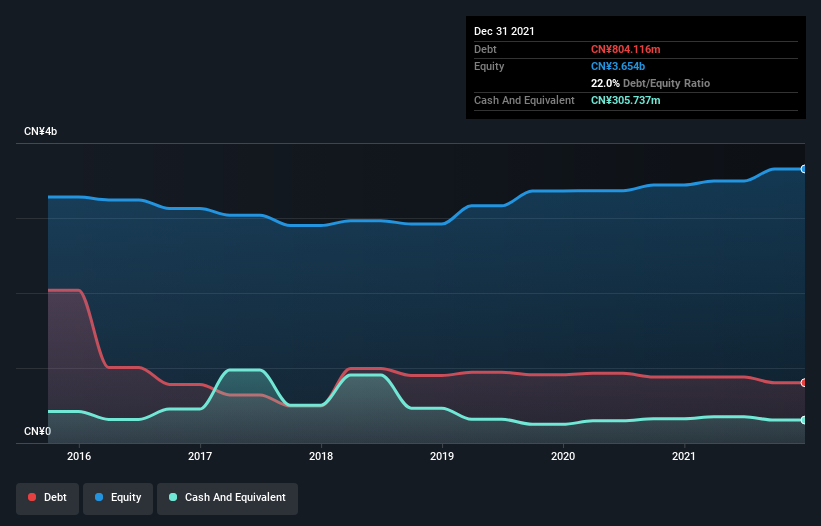Click the 22.0% Debt/Equity Ratio text
The height and width of the screenshot is (526, 821).
pos(650,83)
